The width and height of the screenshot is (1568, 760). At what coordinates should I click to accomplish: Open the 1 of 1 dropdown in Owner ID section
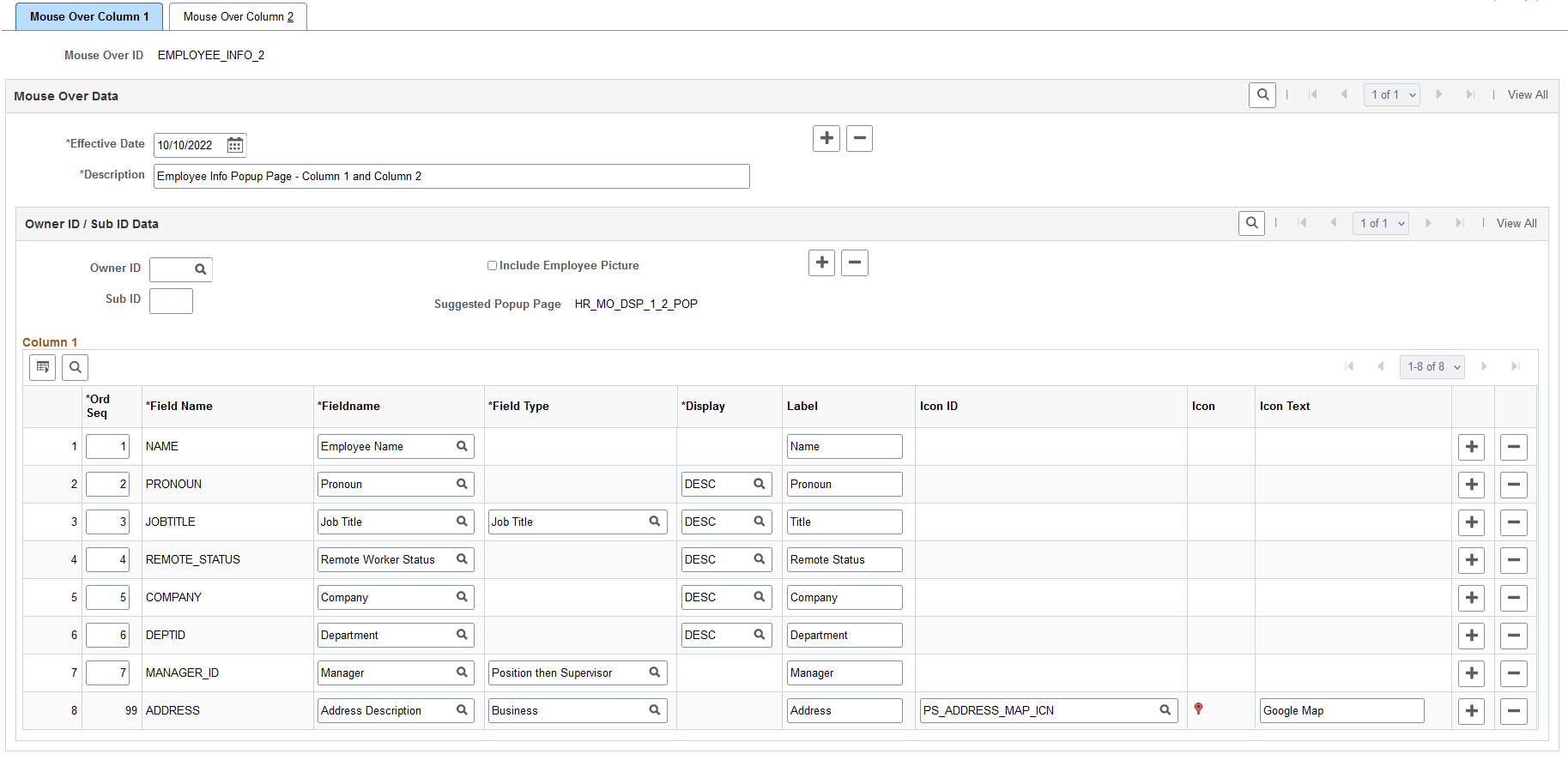pyautogui.click(x=1381, y=223)
